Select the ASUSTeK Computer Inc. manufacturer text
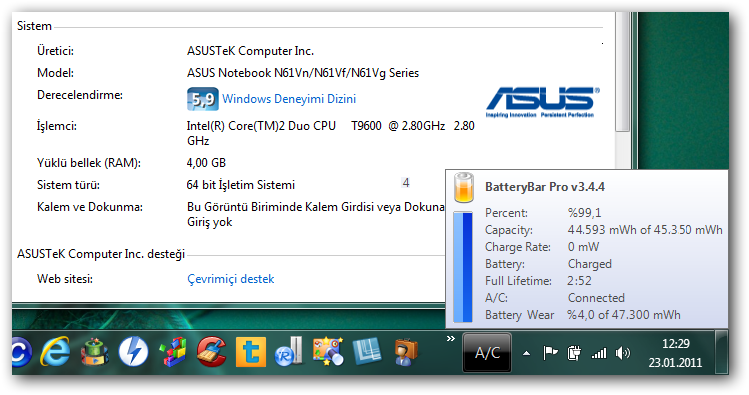 (x=250, y=51)
